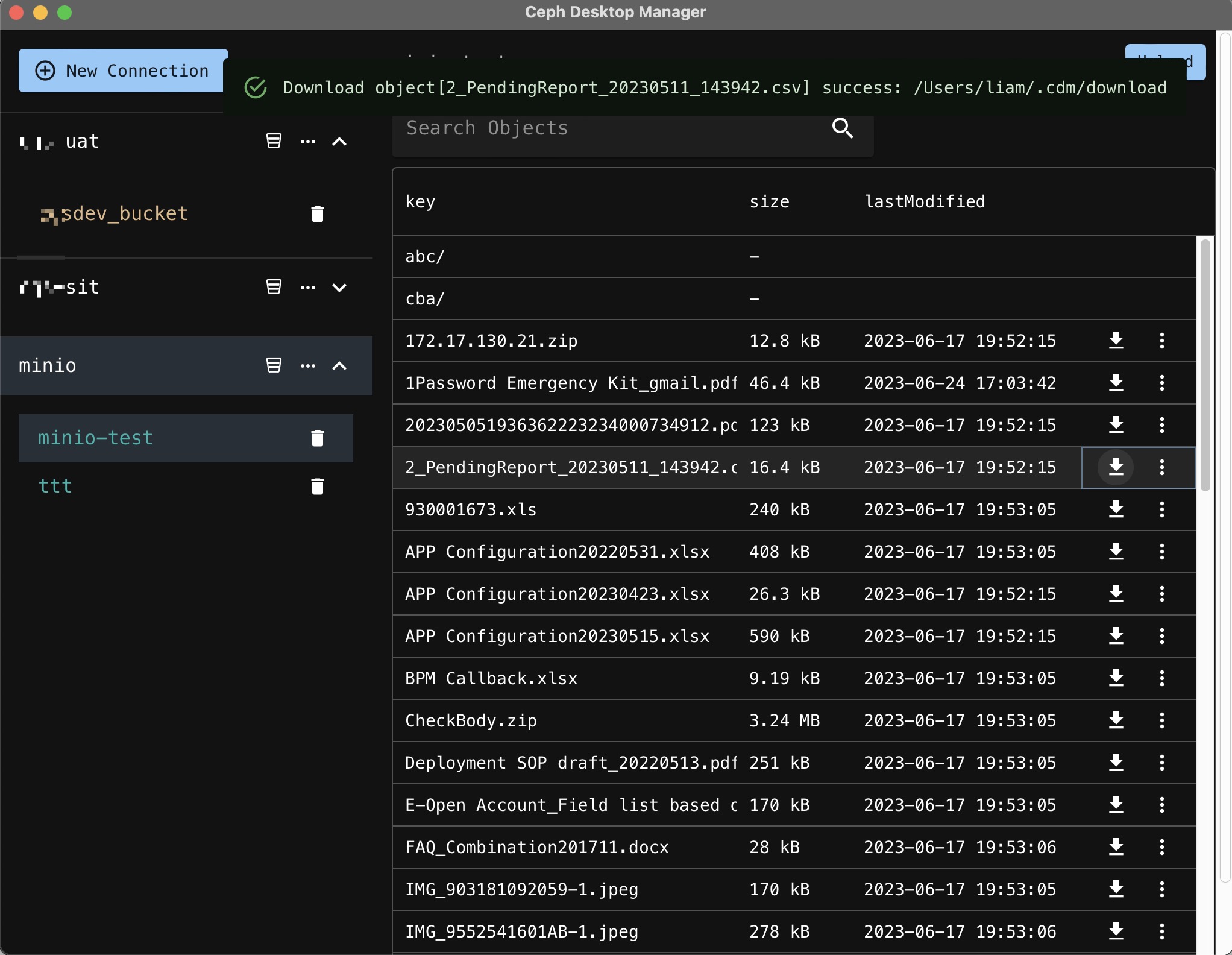1232x955 pixels.
Task: Open more options for sit connection
Action: (307, 288)
